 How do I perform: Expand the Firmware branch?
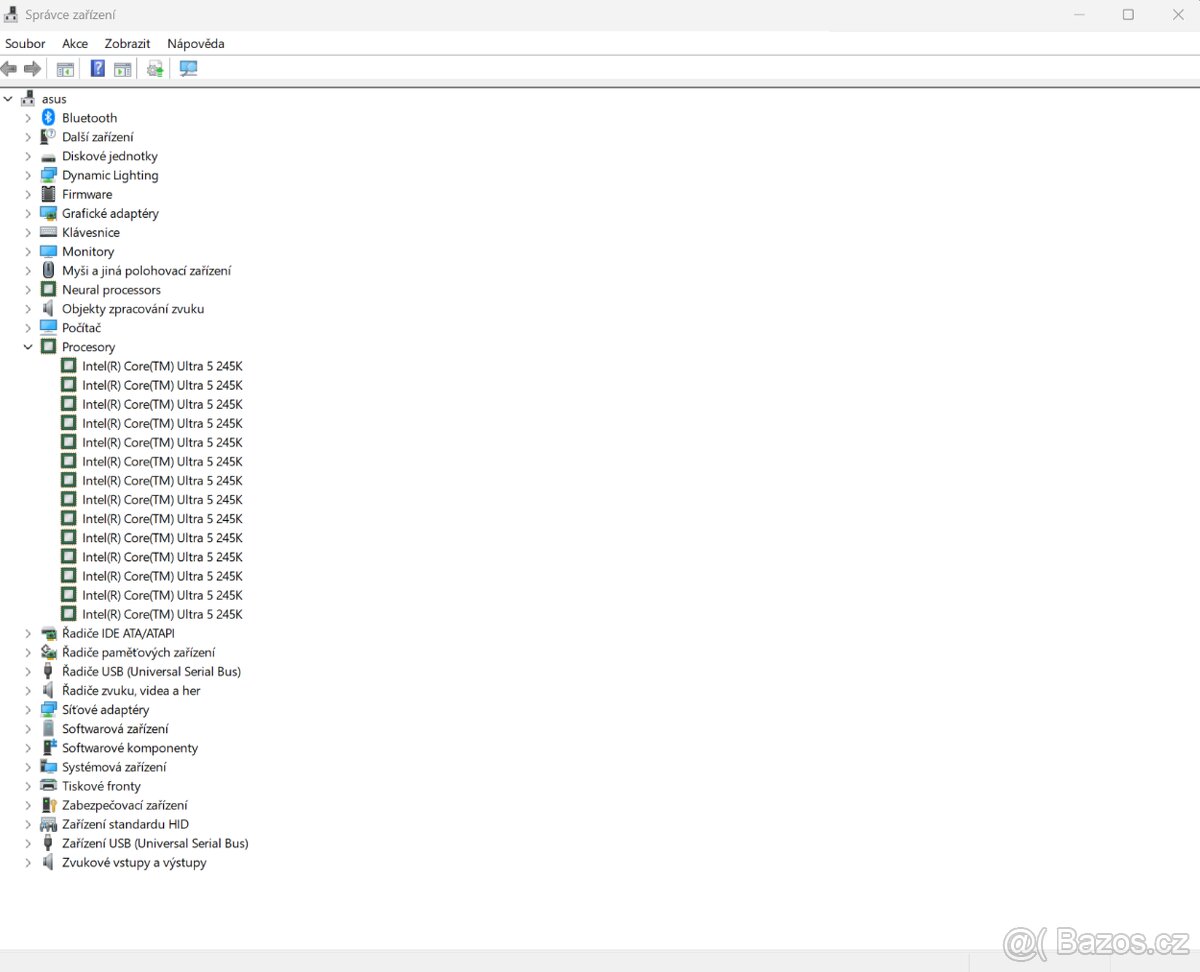[28, 194]
